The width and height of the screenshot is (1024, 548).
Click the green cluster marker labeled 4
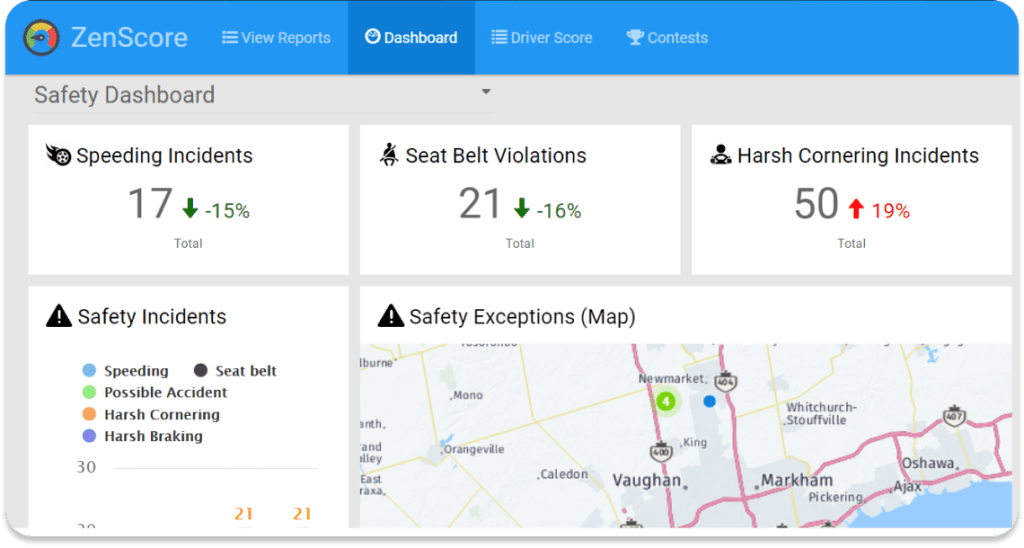click(666, 401)
